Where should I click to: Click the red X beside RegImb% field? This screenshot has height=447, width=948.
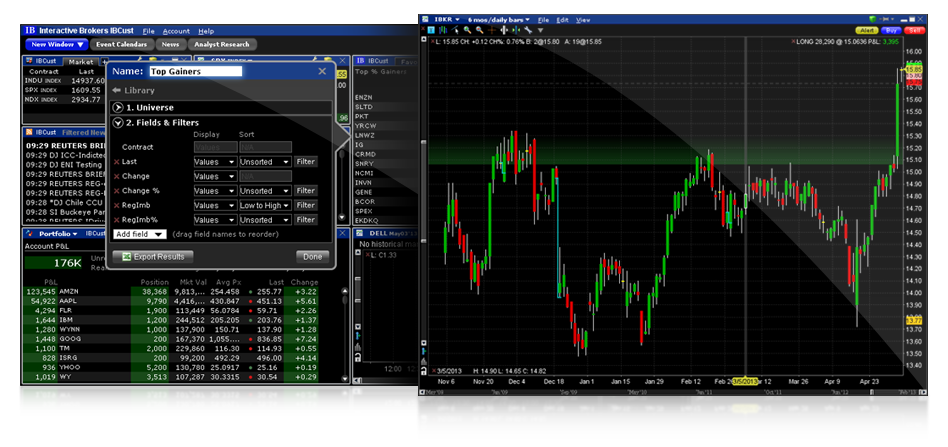click(116, 219)
